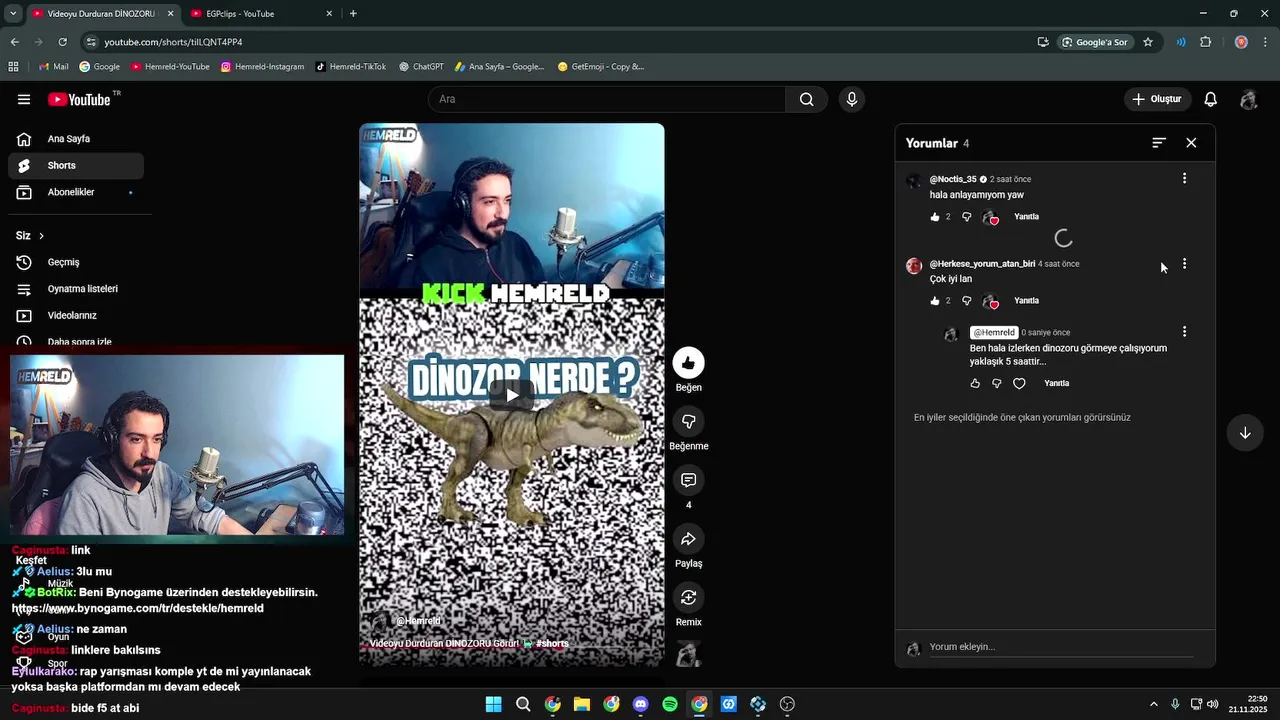The image size is (1280, 720).
Task: Like the Herkese_yorum_atan_biri comment
Action: [x=935, y=301]
